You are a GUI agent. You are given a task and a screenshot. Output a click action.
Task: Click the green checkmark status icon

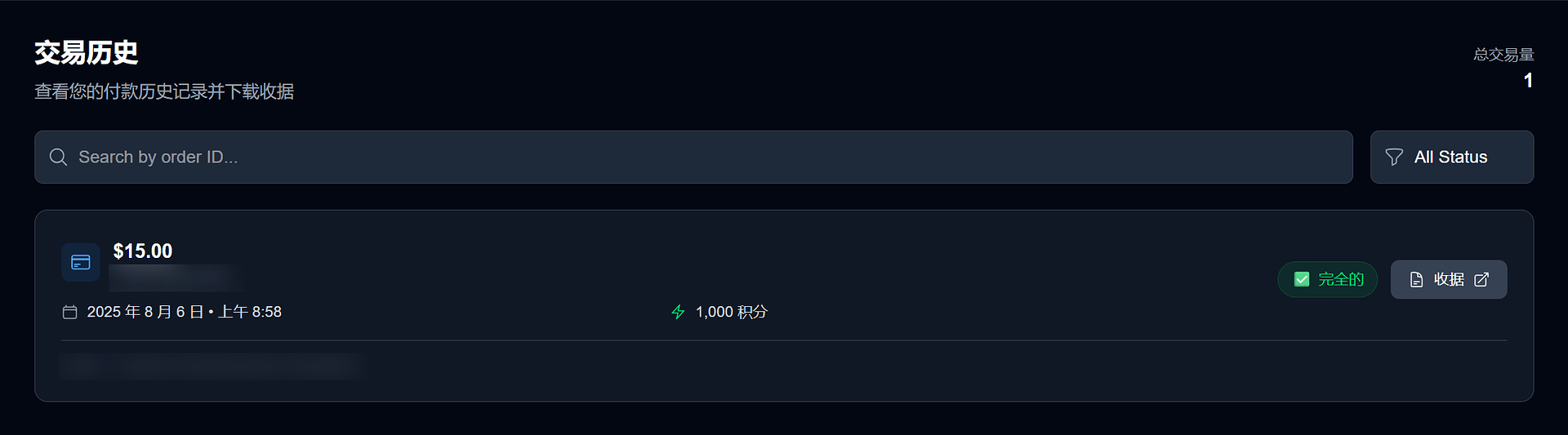point(1302,279)
